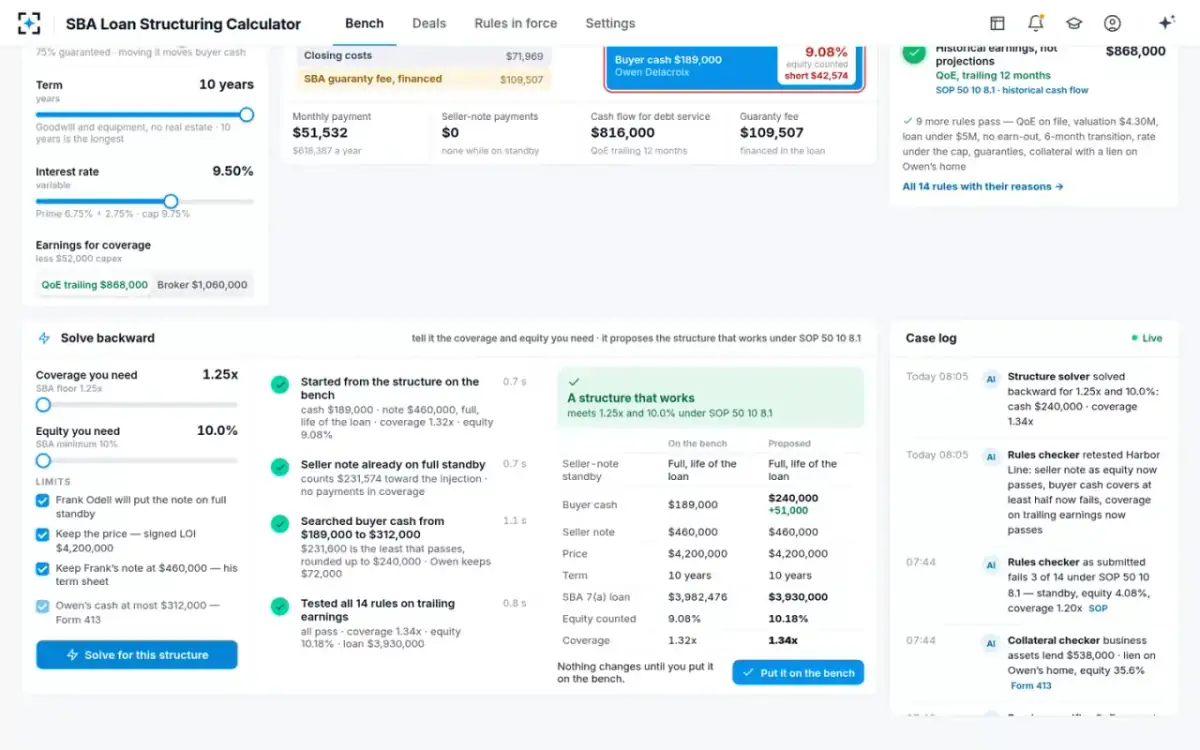Click the Monthly payment $51,532 value
The height and width of the screenshot is (750, 1200).
(x=320, y=133)
